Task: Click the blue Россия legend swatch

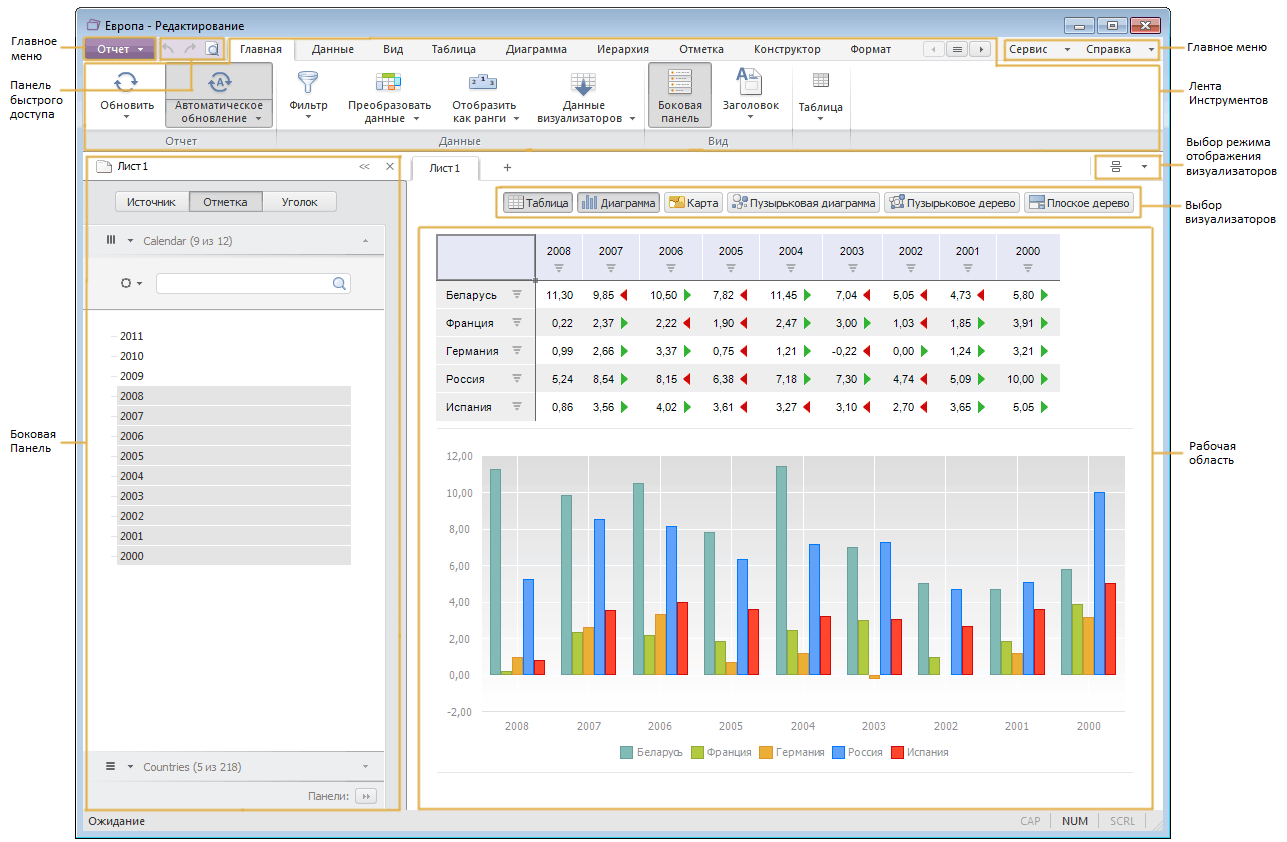Action: coord(836,752)
